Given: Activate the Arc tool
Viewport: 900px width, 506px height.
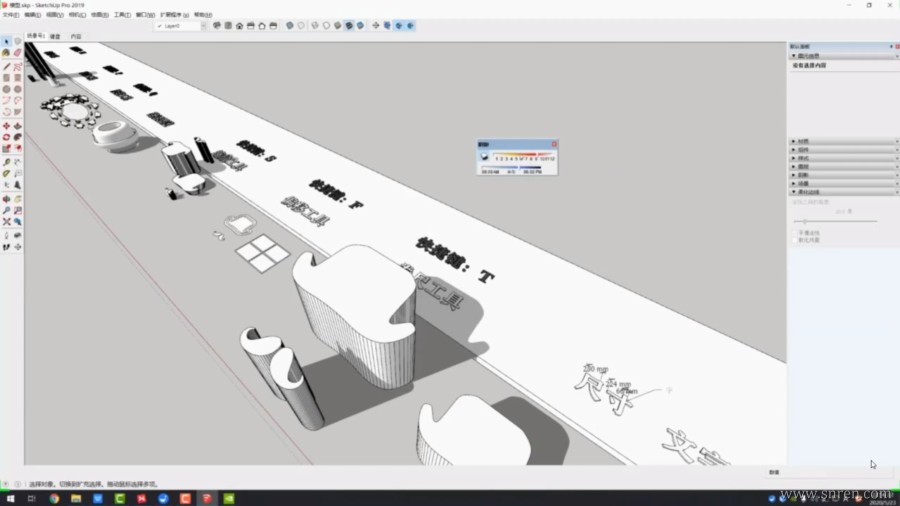Looking at the screenshot, I should [6, 100].
